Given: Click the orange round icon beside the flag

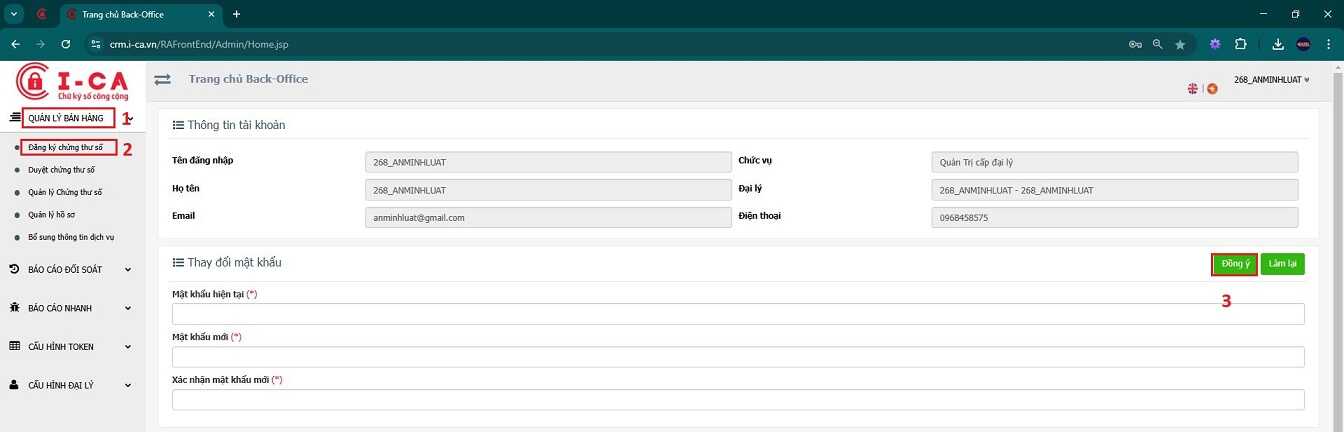Looking at the screenshot, I should coord(1212,89).
